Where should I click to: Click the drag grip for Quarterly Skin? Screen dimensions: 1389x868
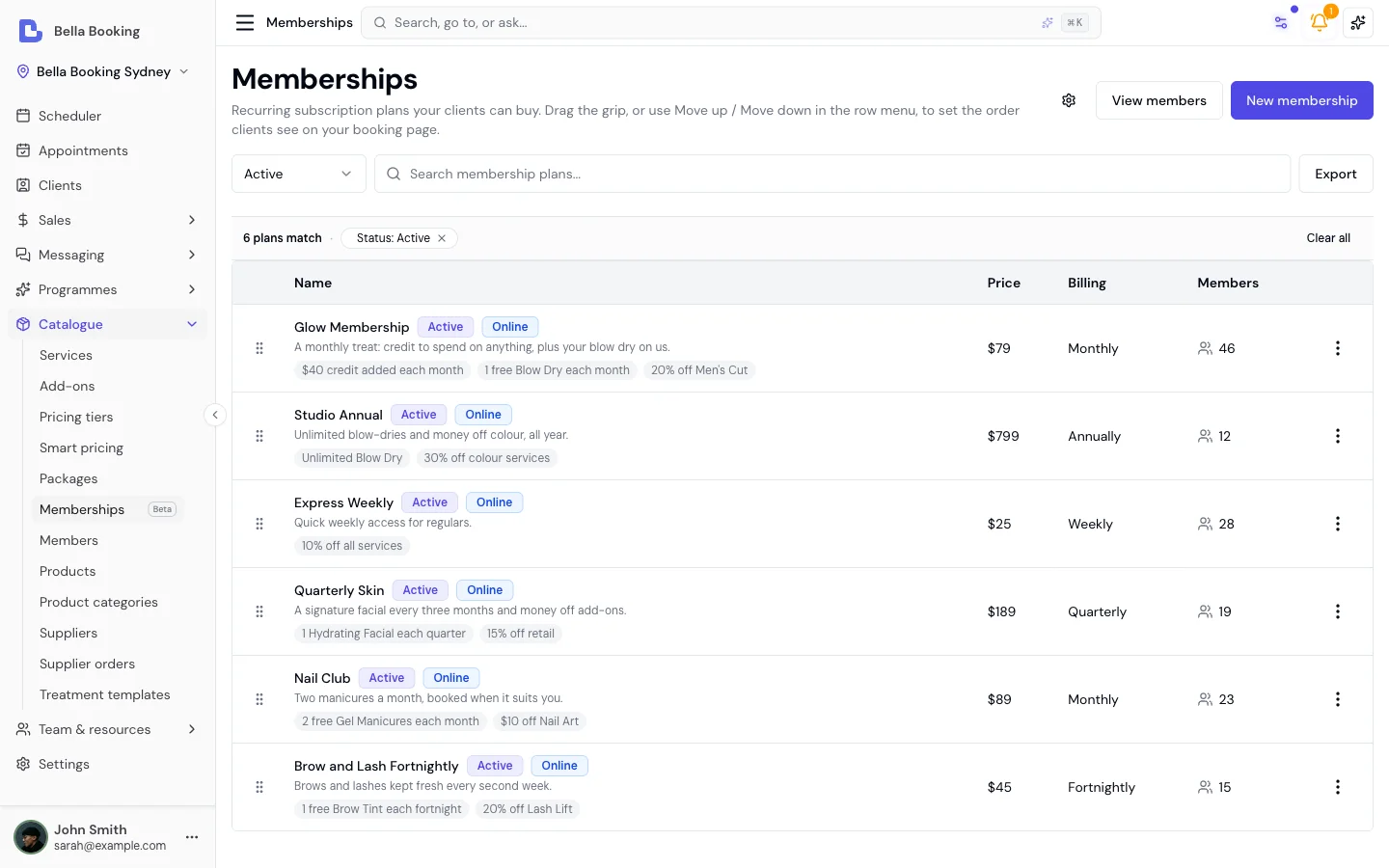(259, 611)
